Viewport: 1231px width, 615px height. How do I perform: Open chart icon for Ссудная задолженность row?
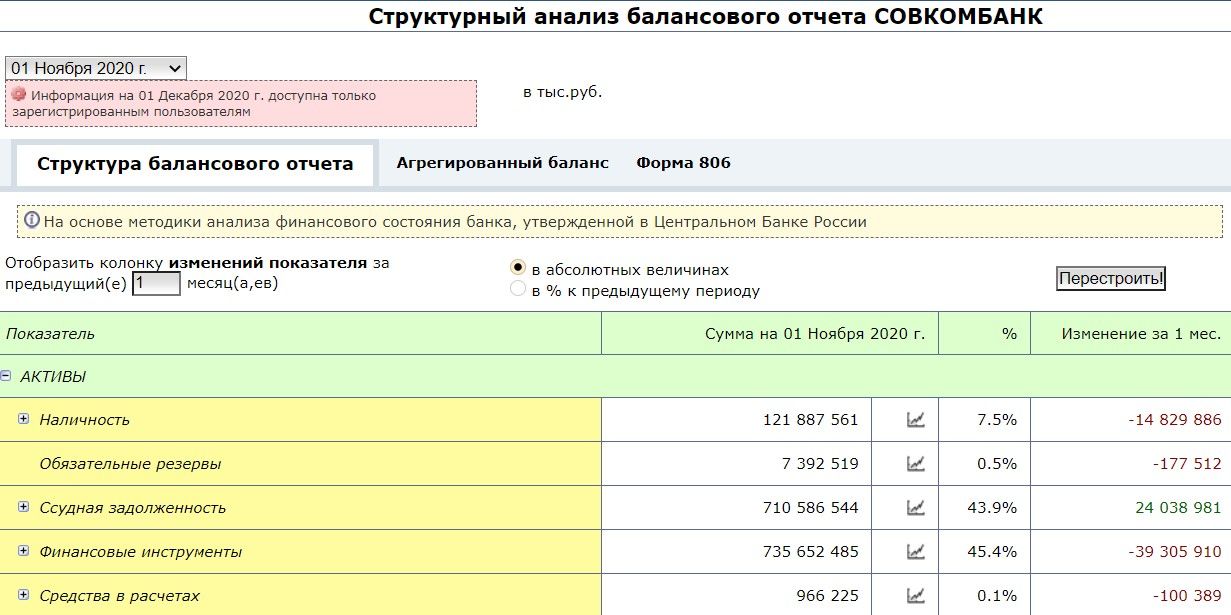click(x=915, y=508)
